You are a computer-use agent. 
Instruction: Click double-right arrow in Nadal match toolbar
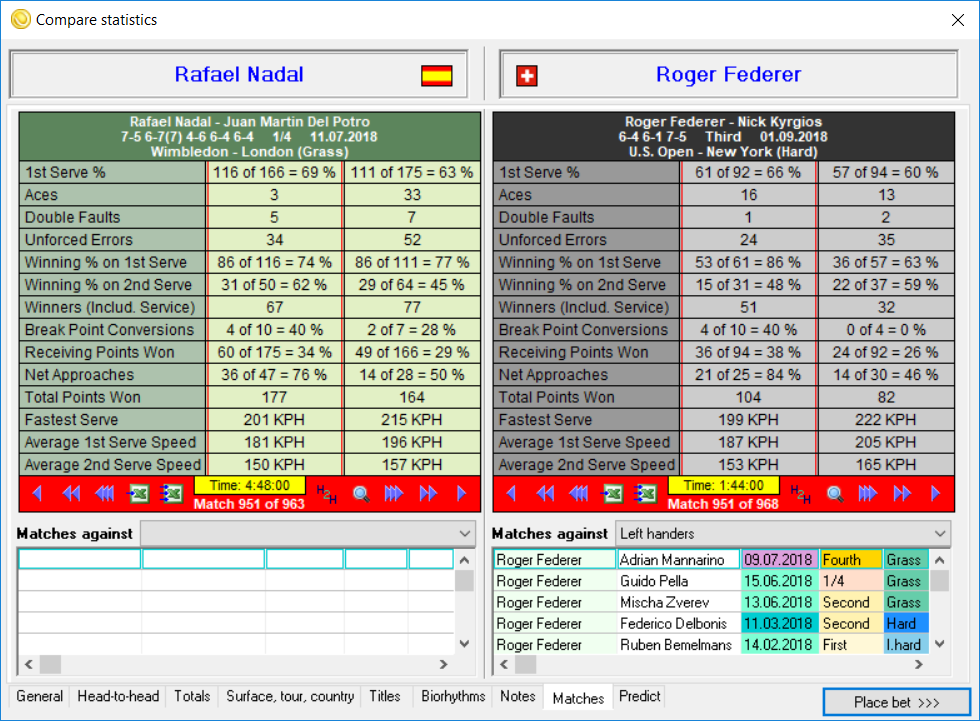(x=428, y=494)
